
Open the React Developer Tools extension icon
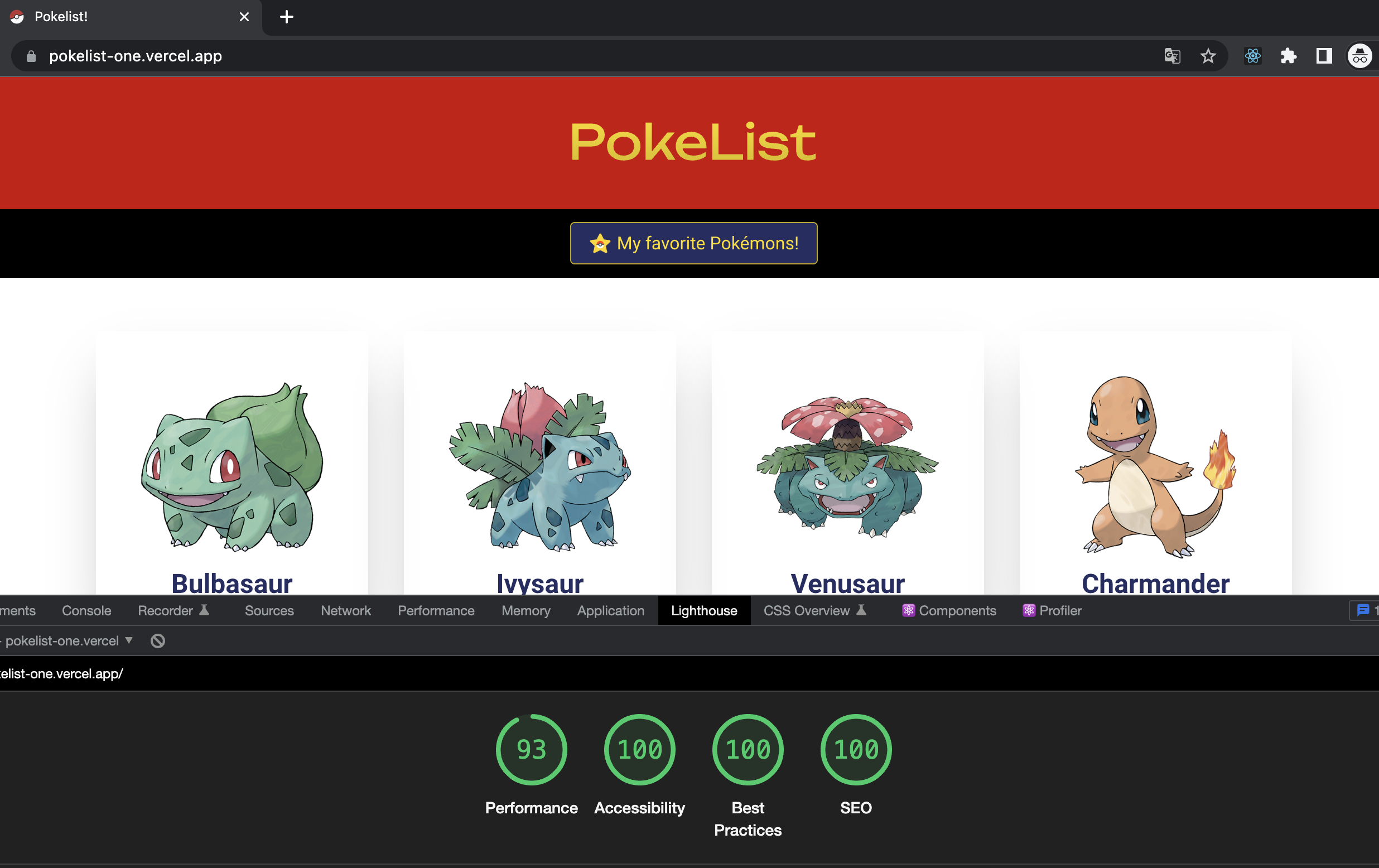point(1252,56)
